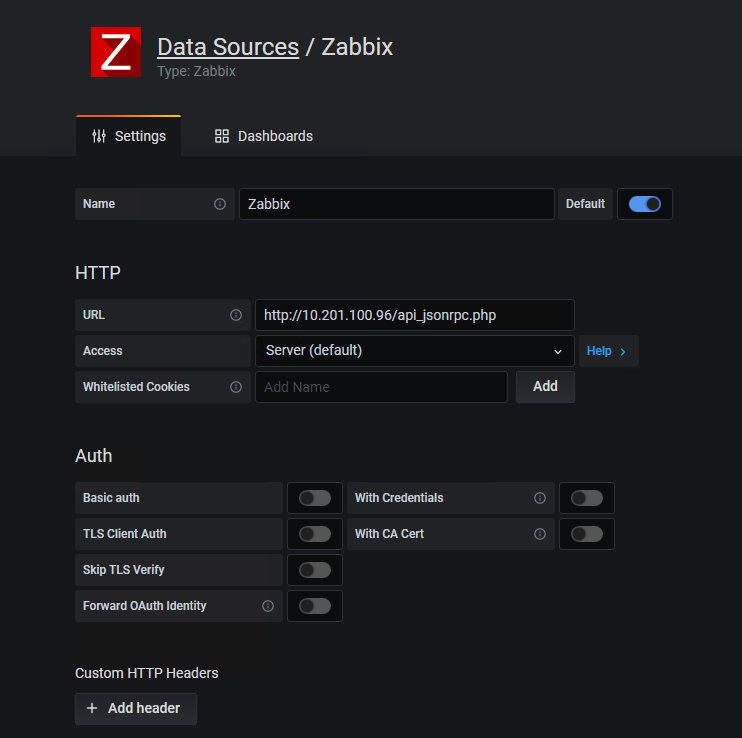Switch to the Dashboards tab
This screenshot has width=742, height=738.
[x=264, y=136]
